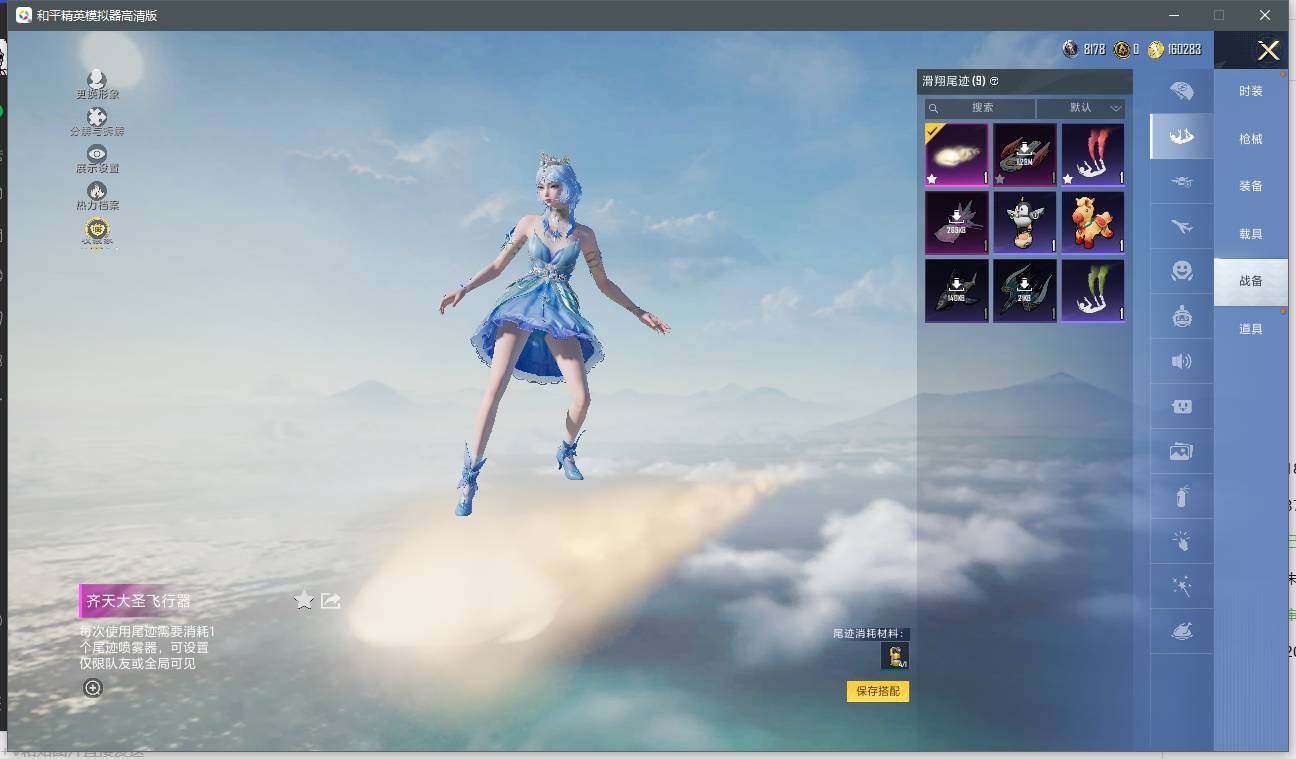The width and height of the screenshot is (1296, 759).
Task: Click the trail spray material icon
Action: (x=895, y=656)
